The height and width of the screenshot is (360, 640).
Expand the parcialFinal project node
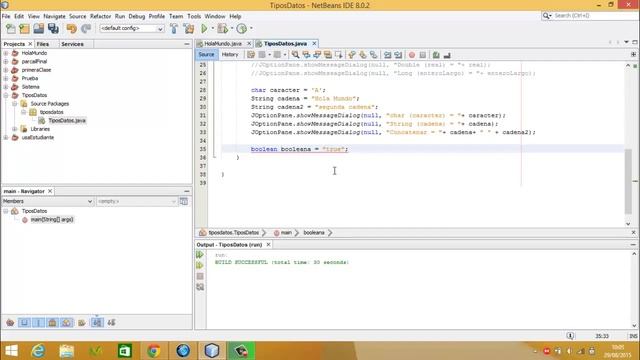click(6, 61)
